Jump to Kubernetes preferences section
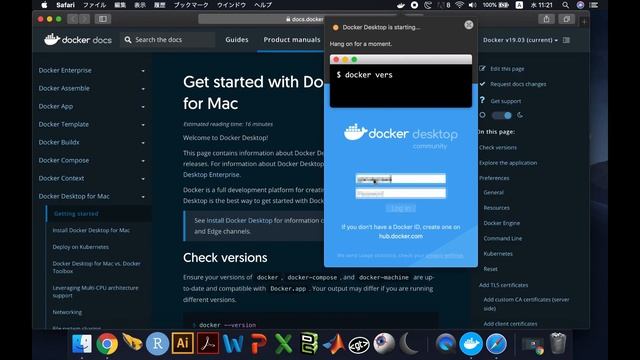The height and width of the screenshot is (360, 640). pos(498,253)
